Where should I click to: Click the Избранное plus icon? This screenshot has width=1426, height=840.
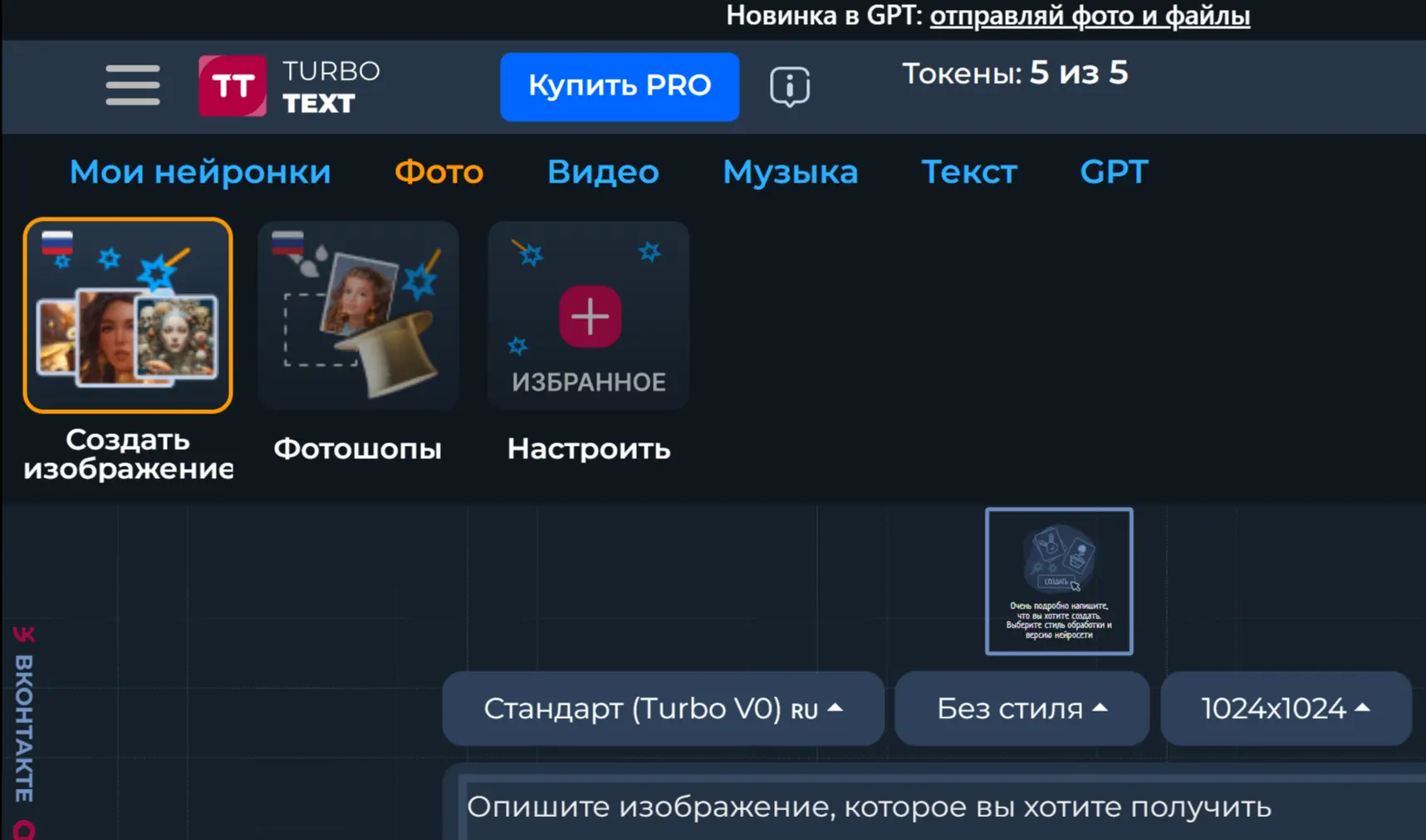point(590,316)
